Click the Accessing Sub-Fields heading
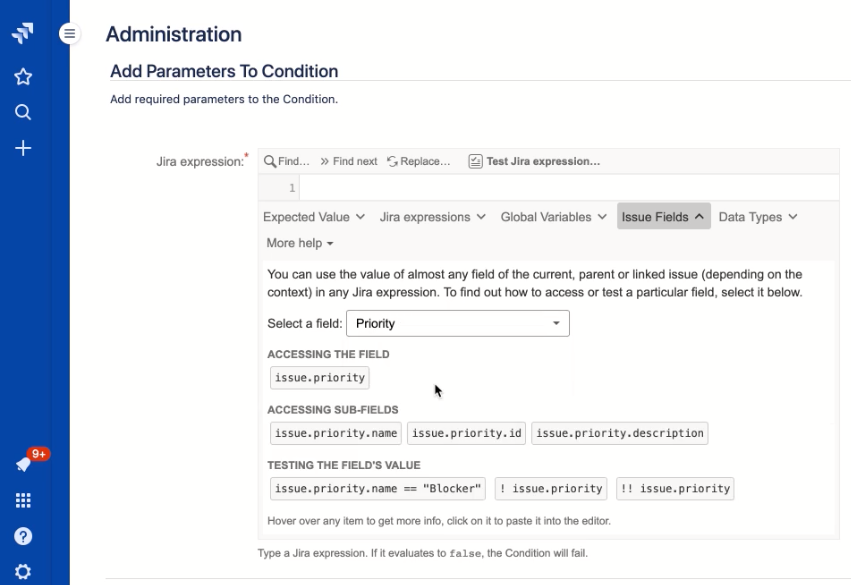This screenshot has width=851, height=585. pos(333,410)
